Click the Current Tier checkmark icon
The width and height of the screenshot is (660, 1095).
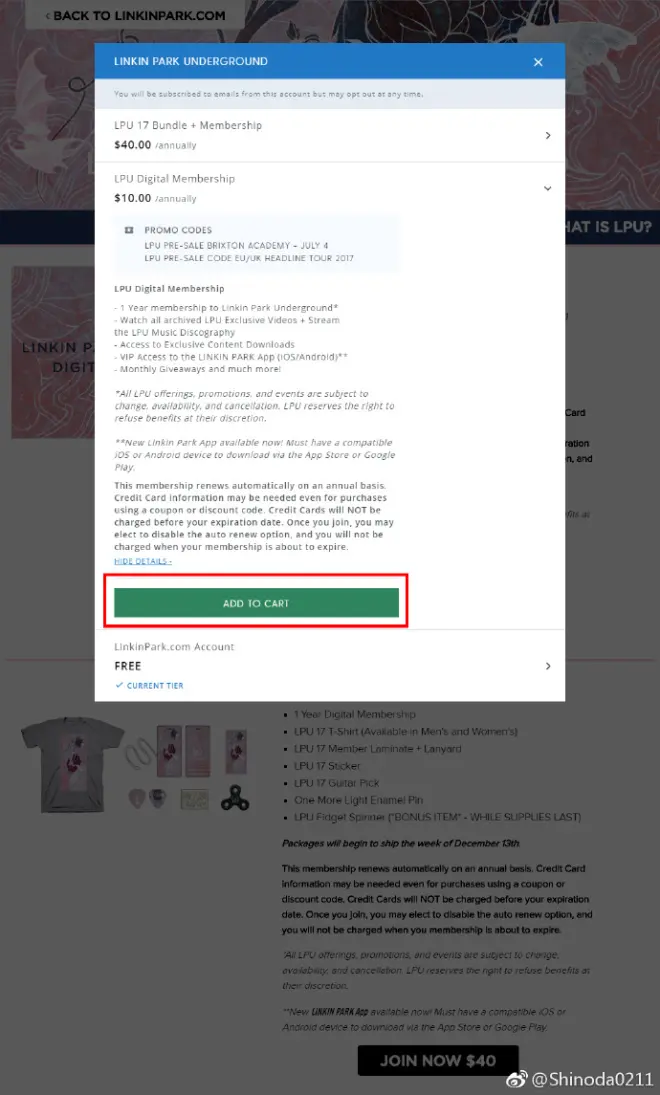tap(119, 685)
